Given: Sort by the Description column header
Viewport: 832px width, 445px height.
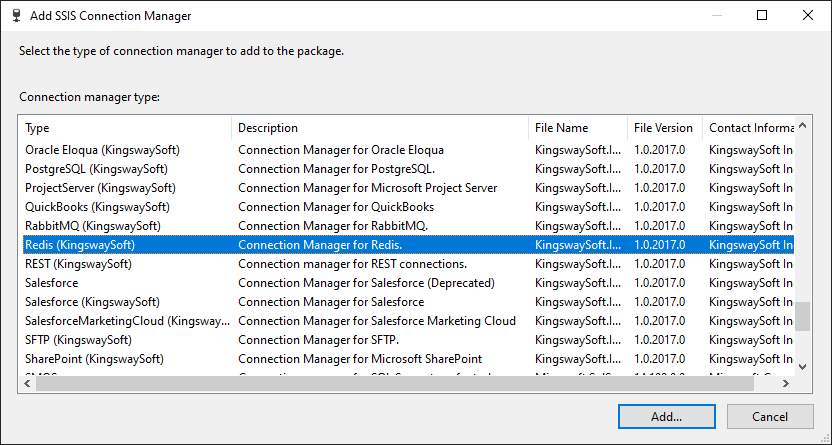Looking at the screenshot, I should (x=380, y=128).
